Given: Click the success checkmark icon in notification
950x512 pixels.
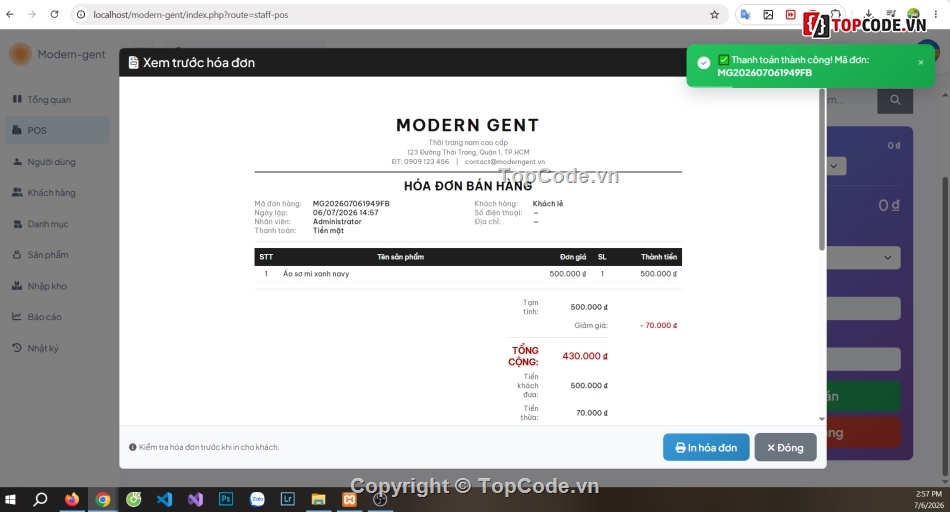Looking at the screenshot, I should 703,63.
